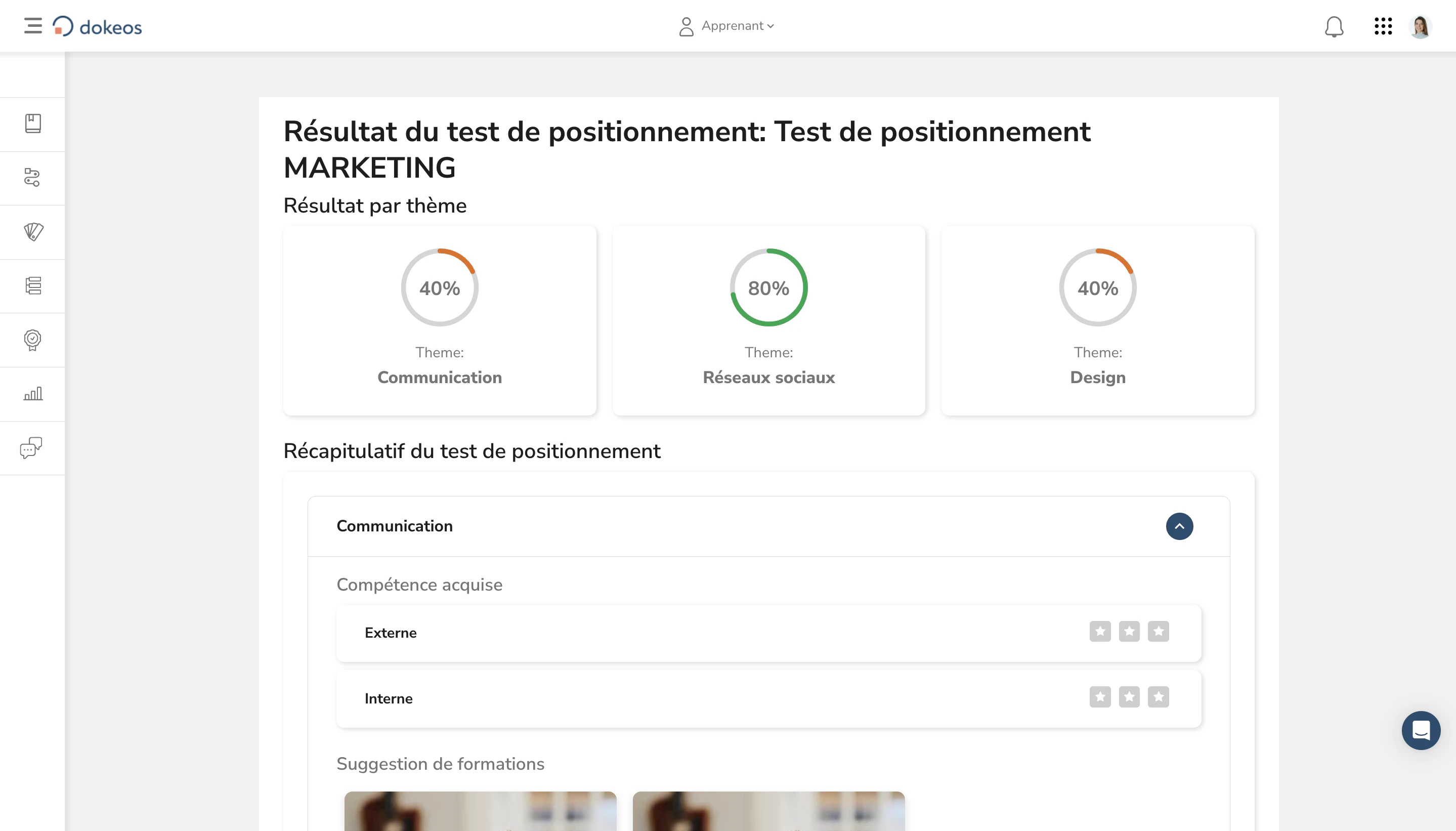
Task: Select the learning path icon in sidebar
Action: coord(32,178)
